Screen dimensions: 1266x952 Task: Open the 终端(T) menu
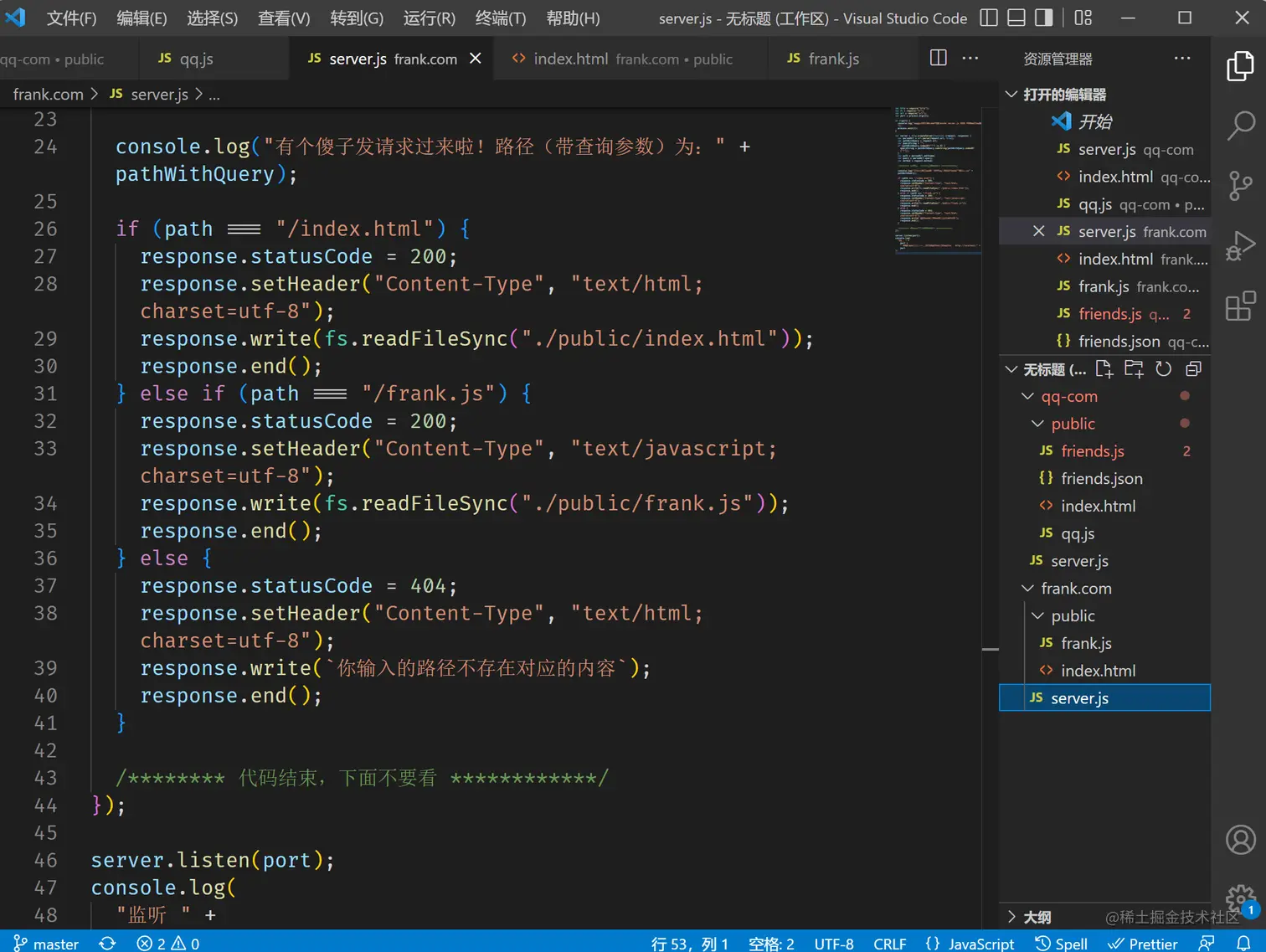500,18
